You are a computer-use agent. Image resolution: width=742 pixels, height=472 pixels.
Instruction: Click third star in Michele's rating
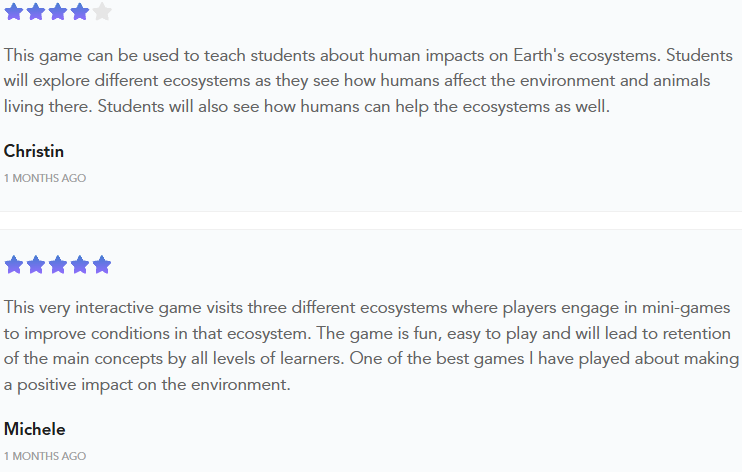click(58, 265)
